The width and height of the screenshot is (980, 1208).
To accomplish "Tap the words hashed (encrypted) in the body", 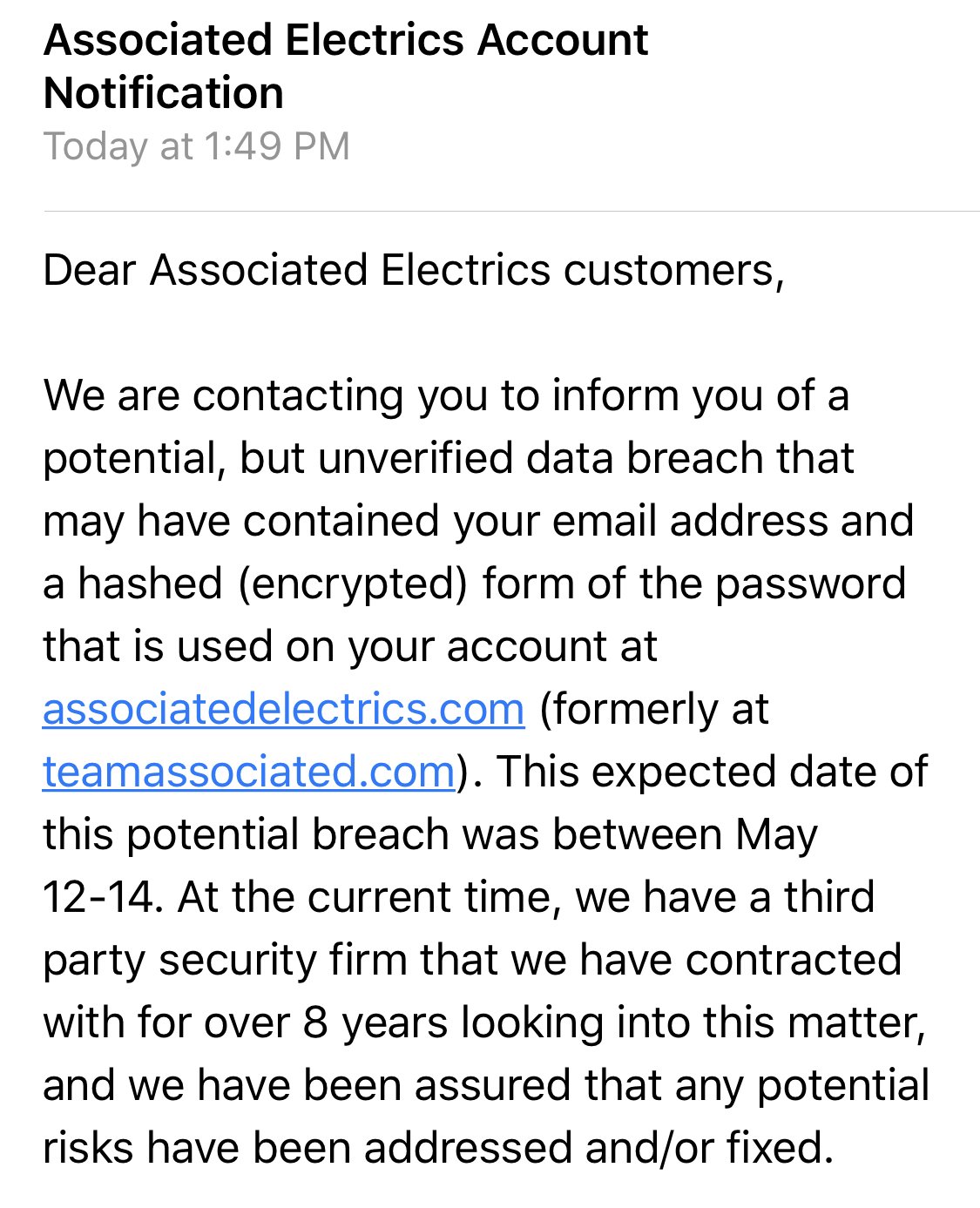I will click(x=273, y=584).
